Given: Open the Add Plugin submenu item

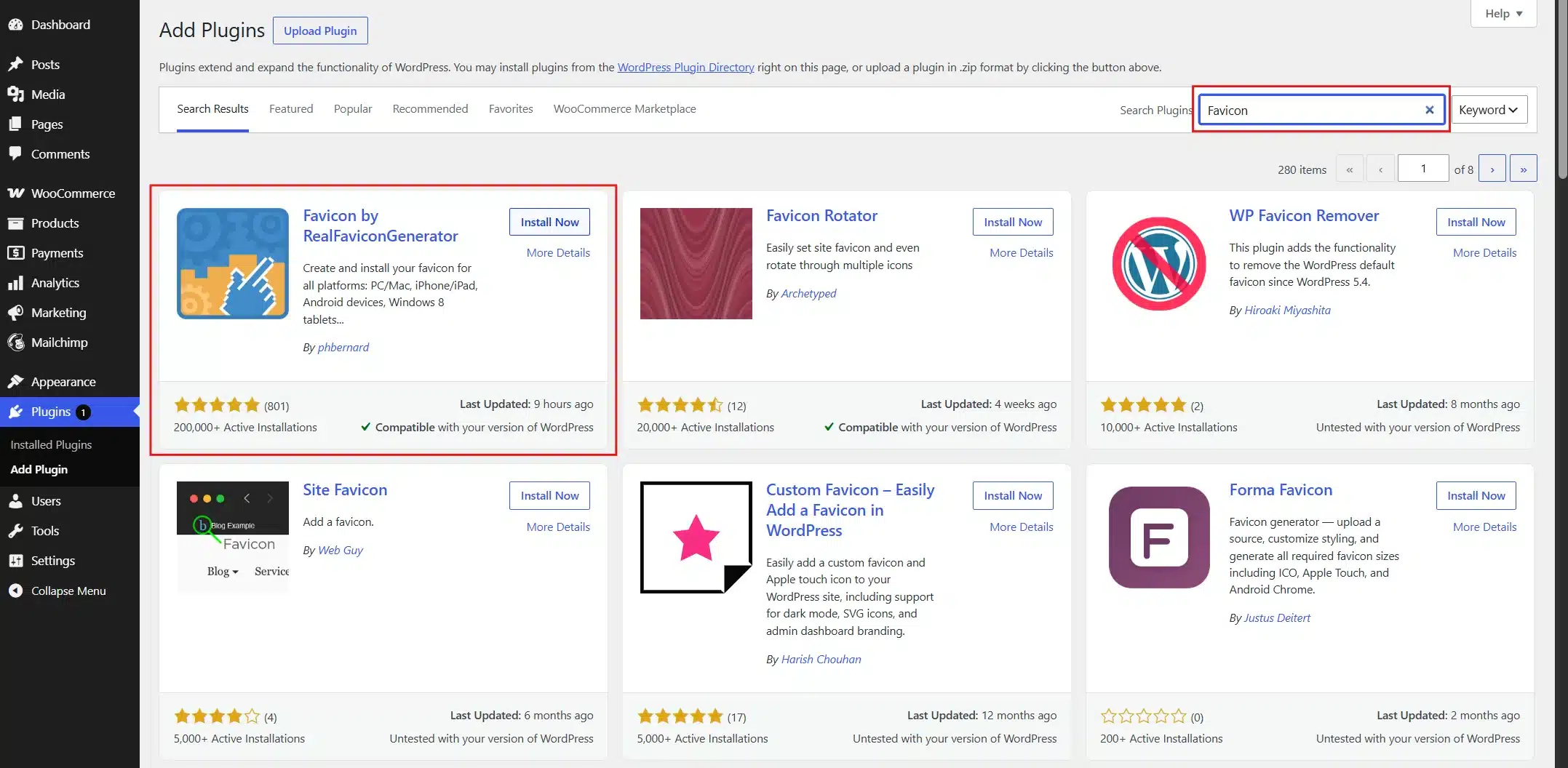Looking at the screenshot, I should 39,470.
